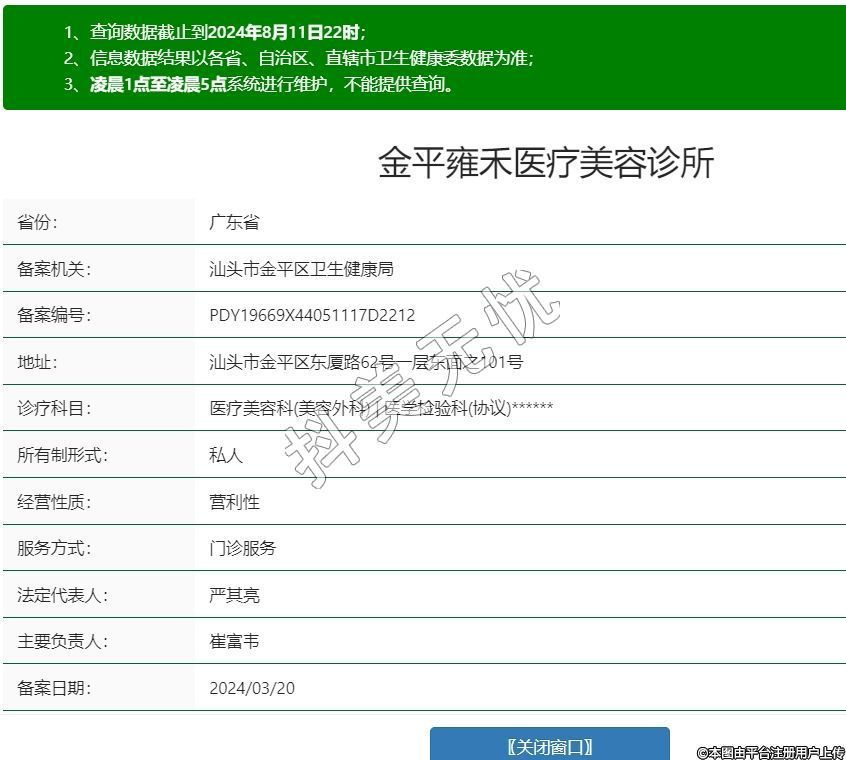The image size is (846, 760).
Task: Select the record number PDY19669X44051117D2212
Action: 312,316
